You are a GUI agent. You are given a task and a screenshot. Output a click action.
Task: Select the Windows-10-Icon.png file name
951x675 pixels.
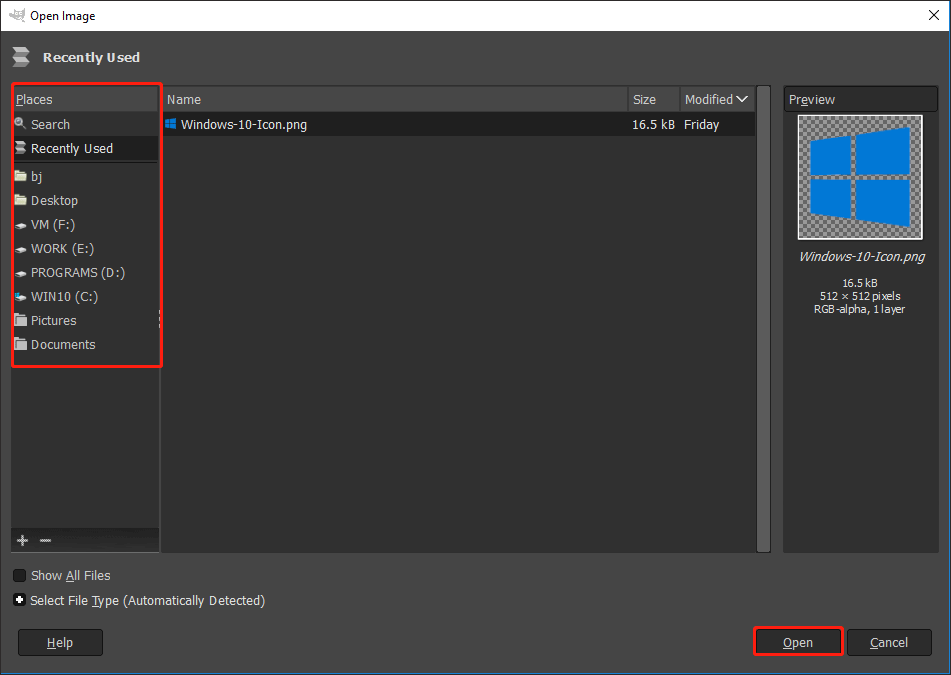point(244,124)
